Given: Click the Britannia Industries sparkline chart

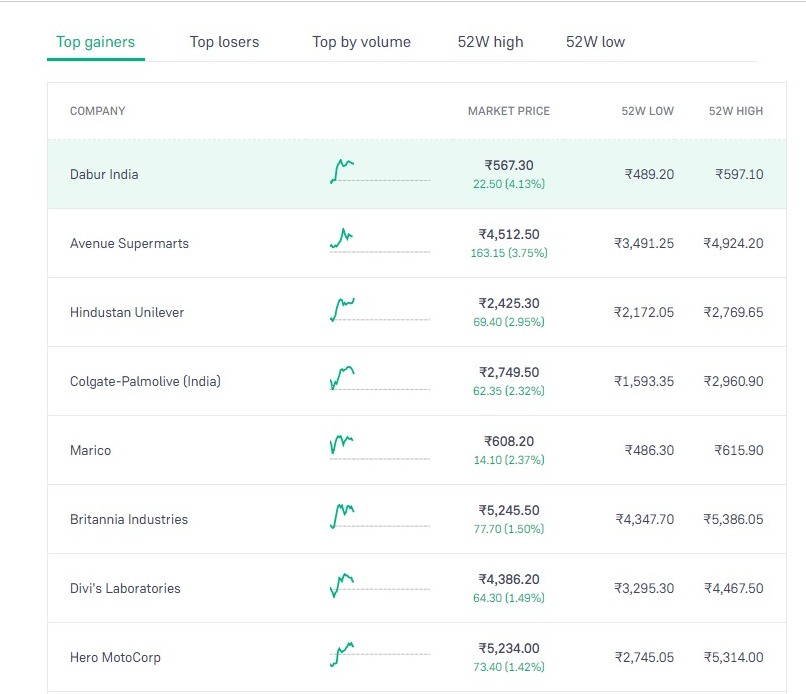Looking at the screenshot, I should click(379, 516).
